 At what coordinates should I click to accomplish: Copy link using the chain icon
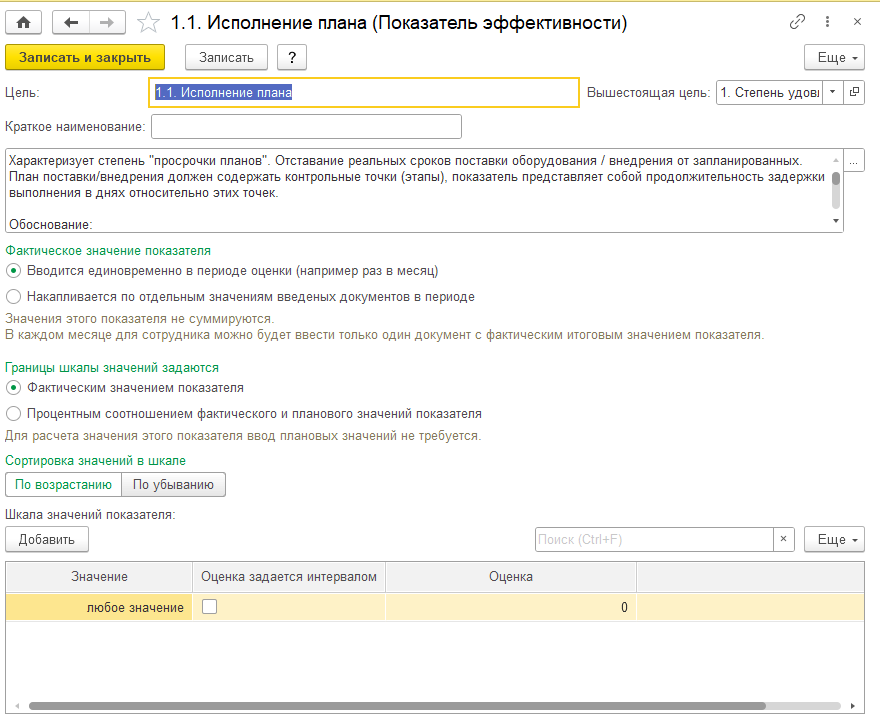(797, 22)
